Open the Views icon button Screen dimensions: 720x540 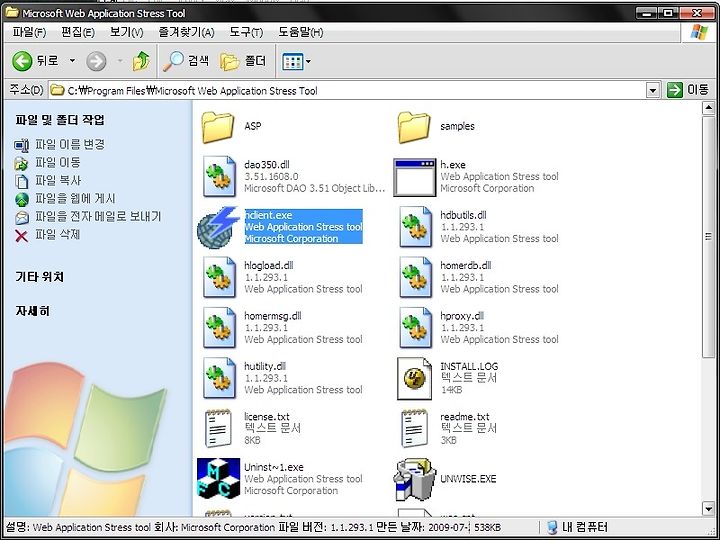pyautogui.click(x=292, y=62)
